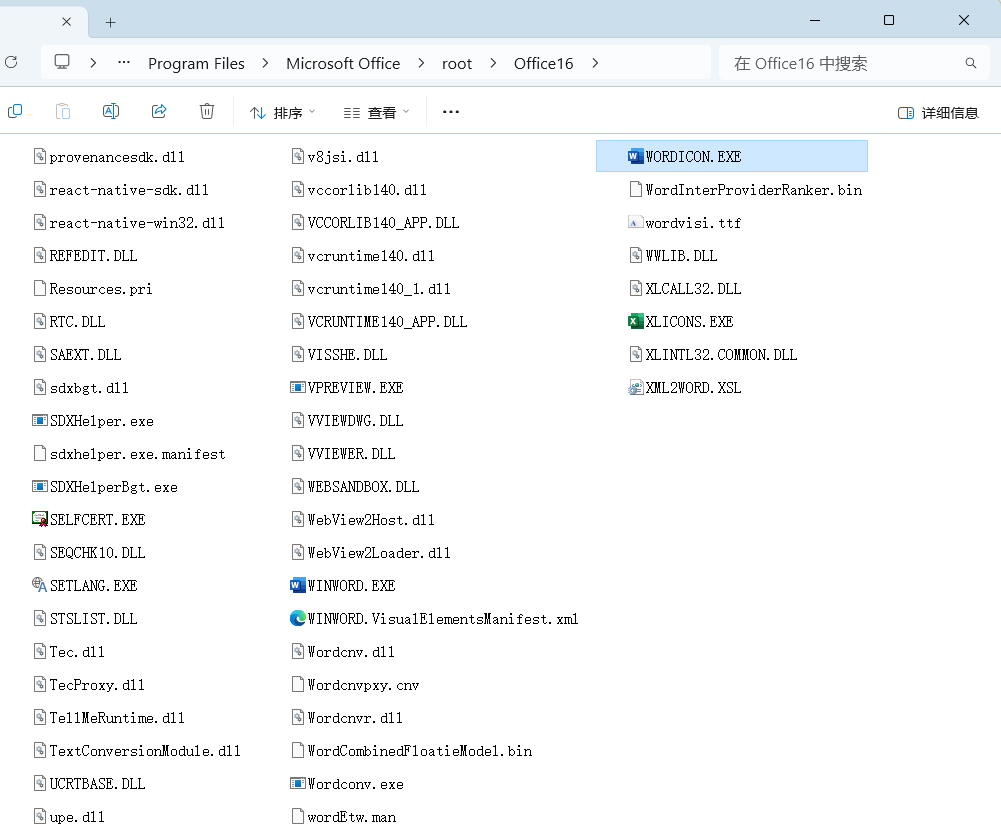Toggle the 详细信息 details pane
This screenshot has width=1001, height=834.
point(938,113)
